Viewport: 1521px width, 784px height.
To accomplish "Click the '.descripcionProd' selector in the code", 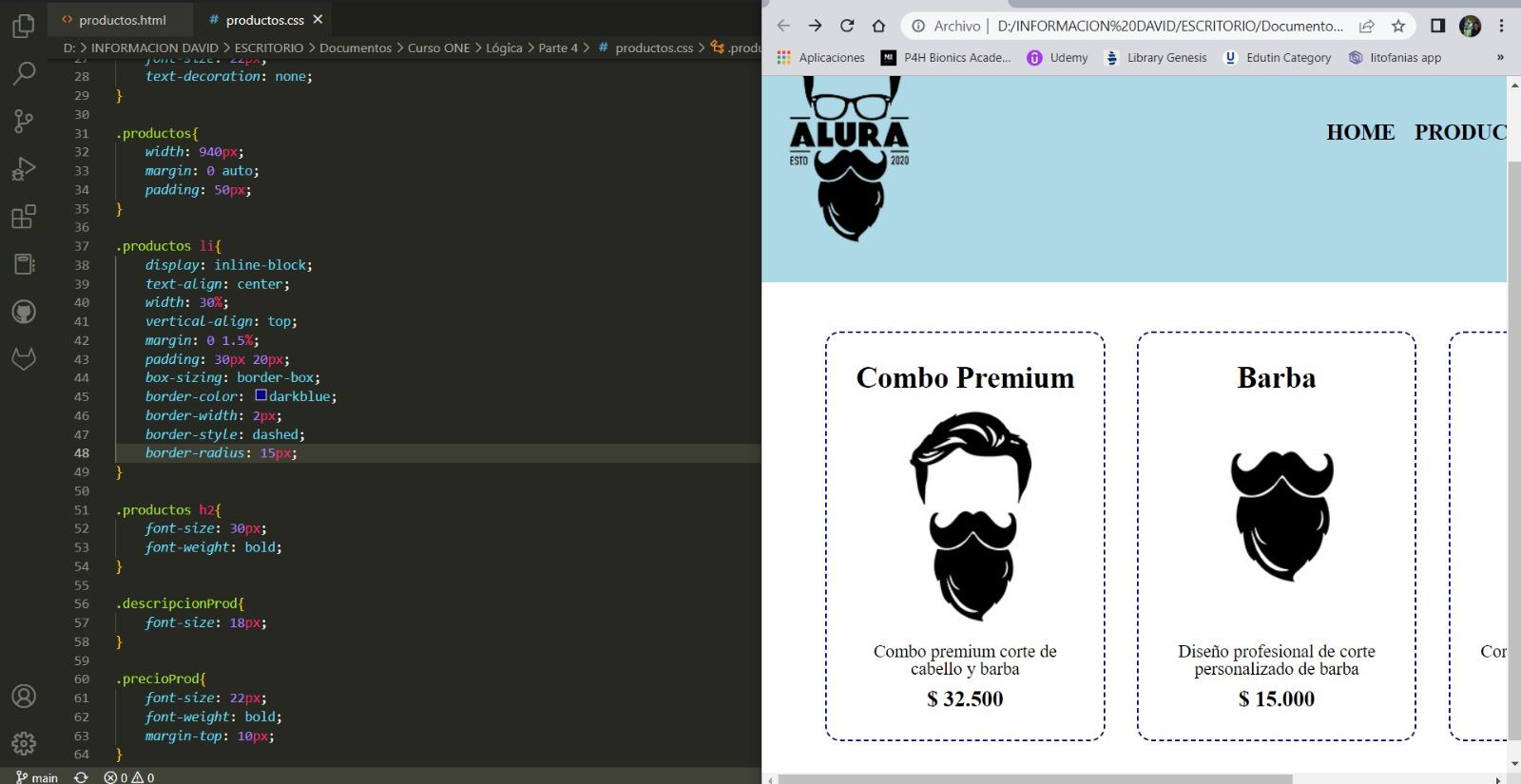I will (x=176, y=603).
